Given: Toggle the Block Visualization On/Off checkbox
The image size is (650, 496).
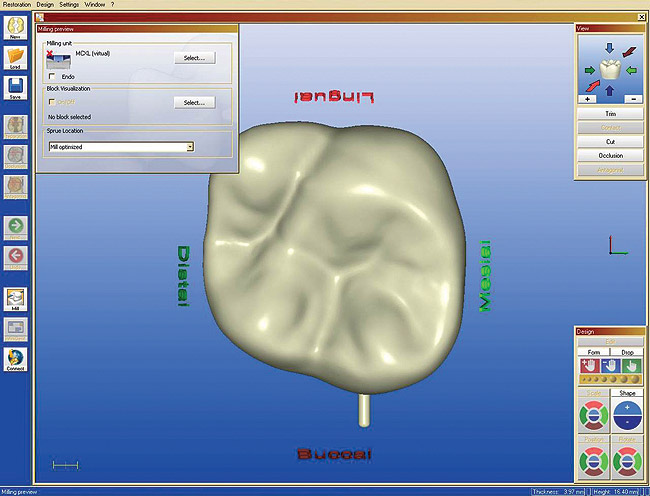Looking at the screenshot, I should 52,102.
